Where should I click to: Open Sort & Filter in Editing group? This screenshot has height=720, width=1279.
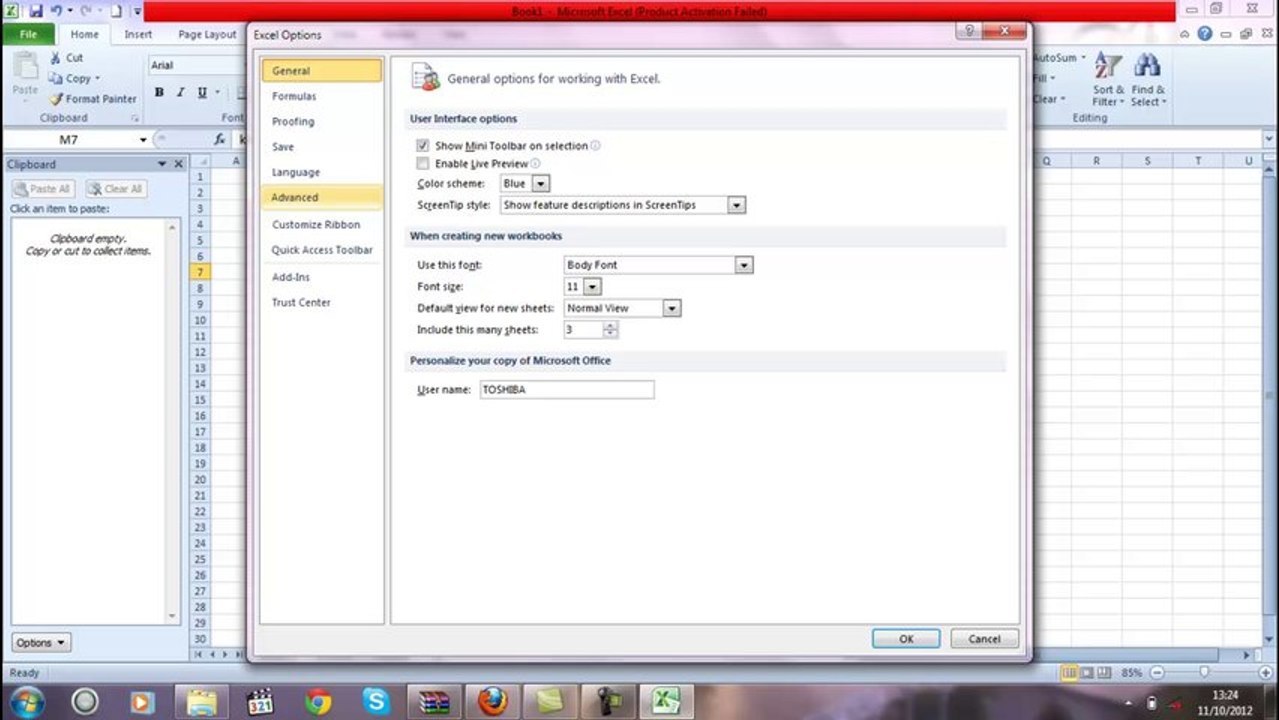[1108, 80]
